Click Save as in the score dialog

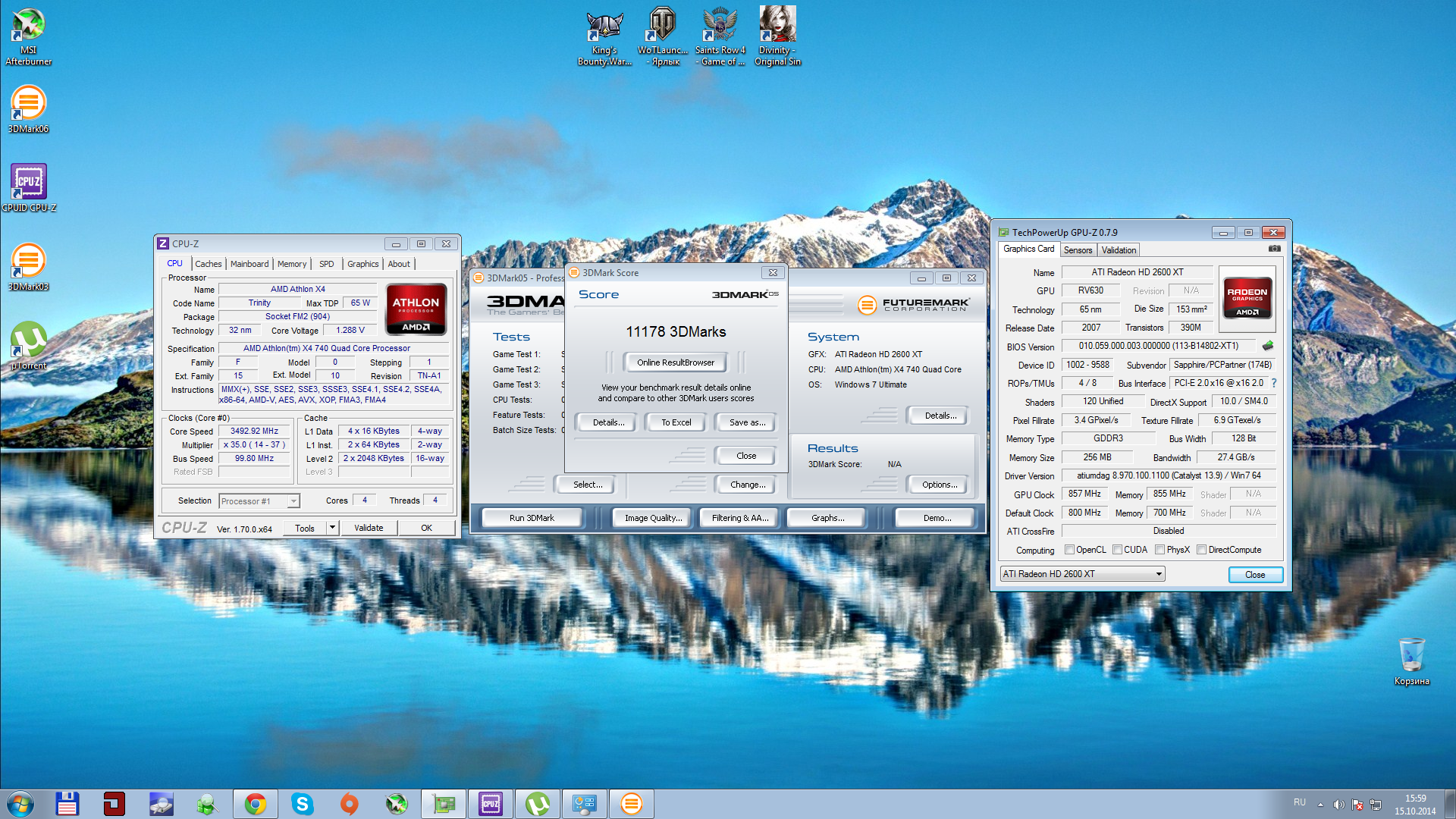pos(746,422)
